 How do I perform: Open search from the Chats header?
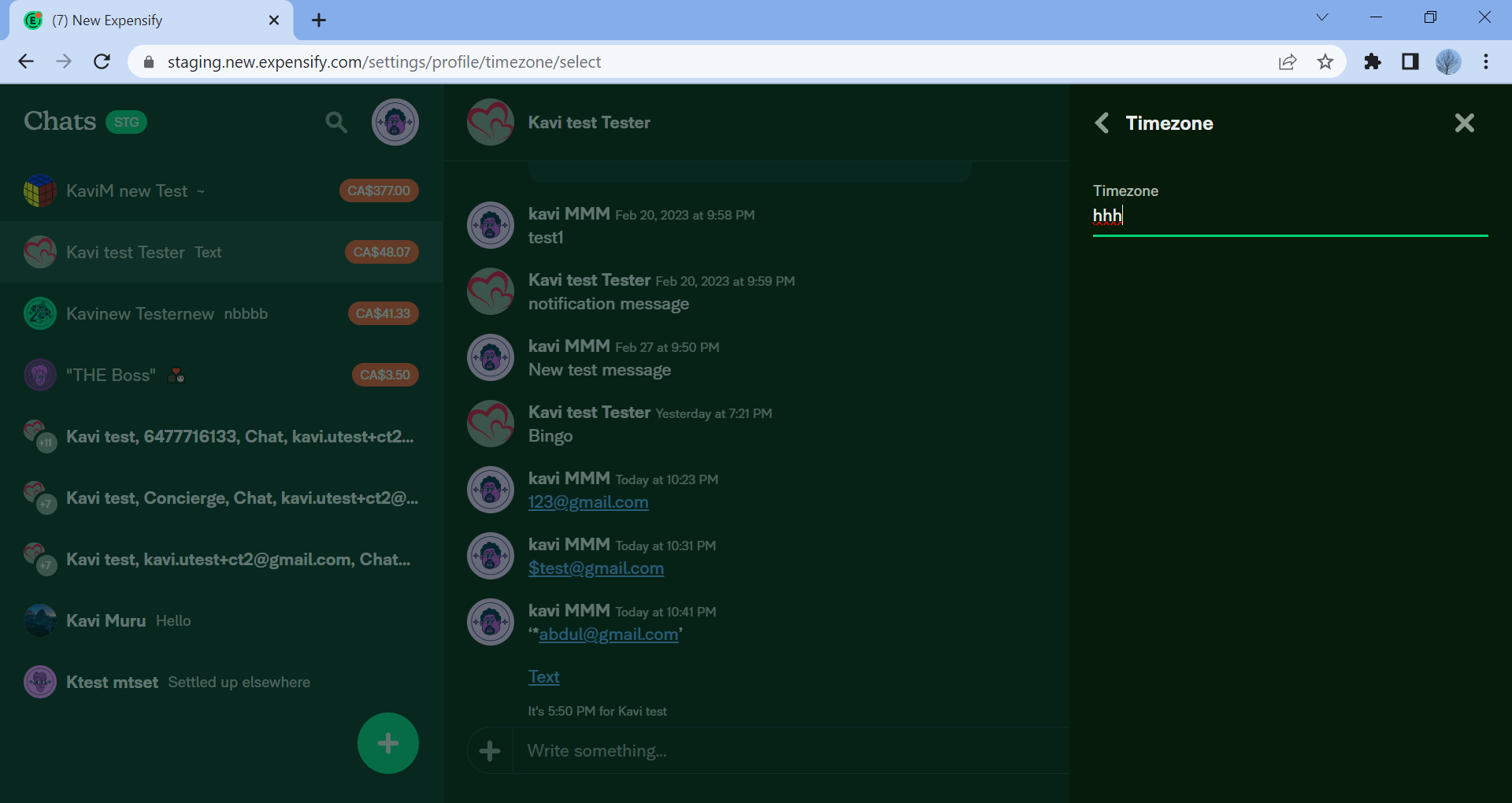coord(336,122)
